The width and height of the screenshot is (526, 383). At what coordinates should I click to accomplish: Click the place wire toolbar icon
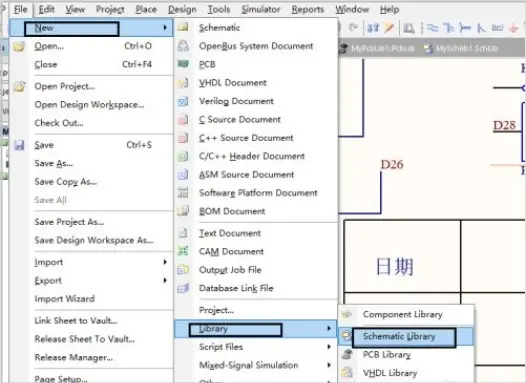click(x=432, y=28)
